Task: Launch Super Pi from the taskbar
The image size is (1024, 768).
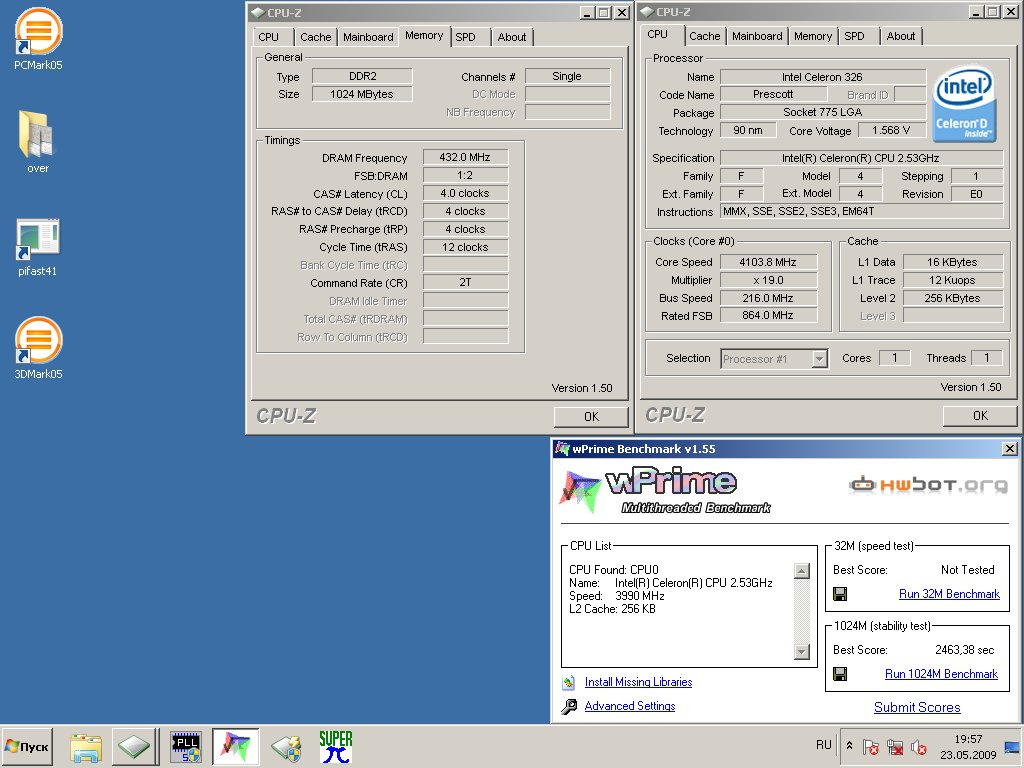Action: 336,747
